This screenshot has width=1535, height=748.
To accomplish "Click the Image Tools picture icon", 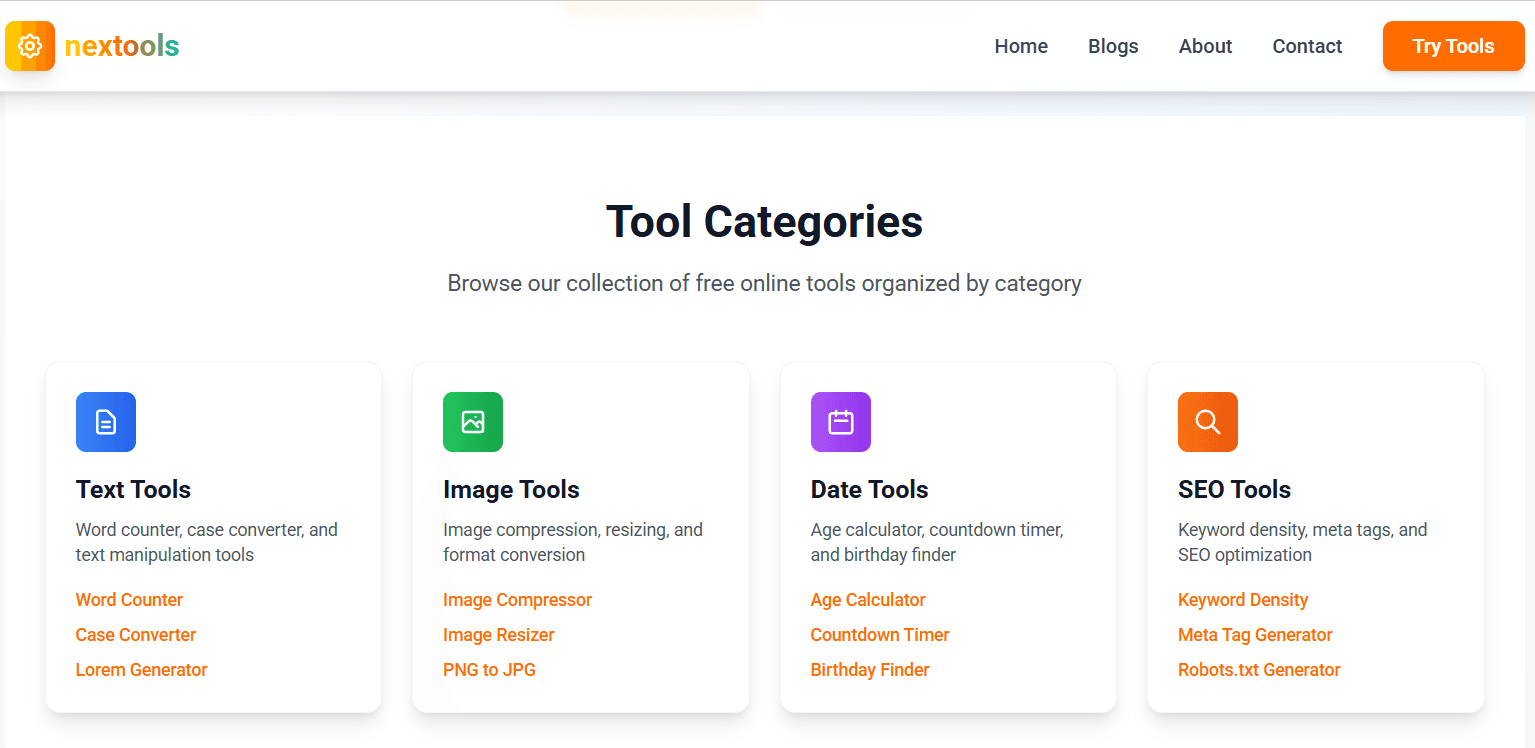I will (x=472, y=422).
